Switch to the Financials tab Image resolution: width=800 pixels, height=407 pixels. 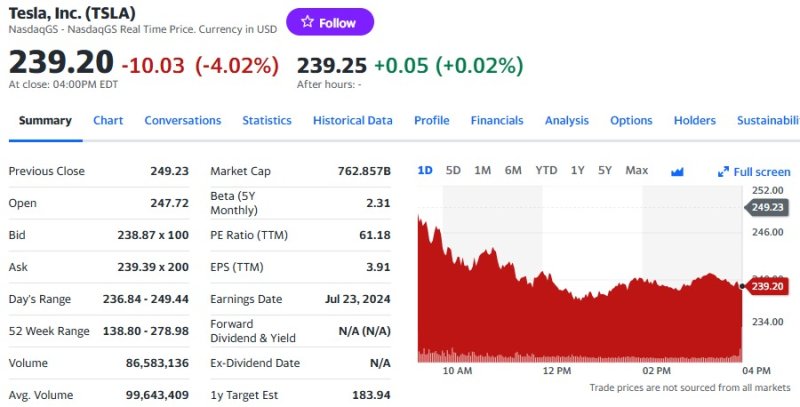[497, 121]
